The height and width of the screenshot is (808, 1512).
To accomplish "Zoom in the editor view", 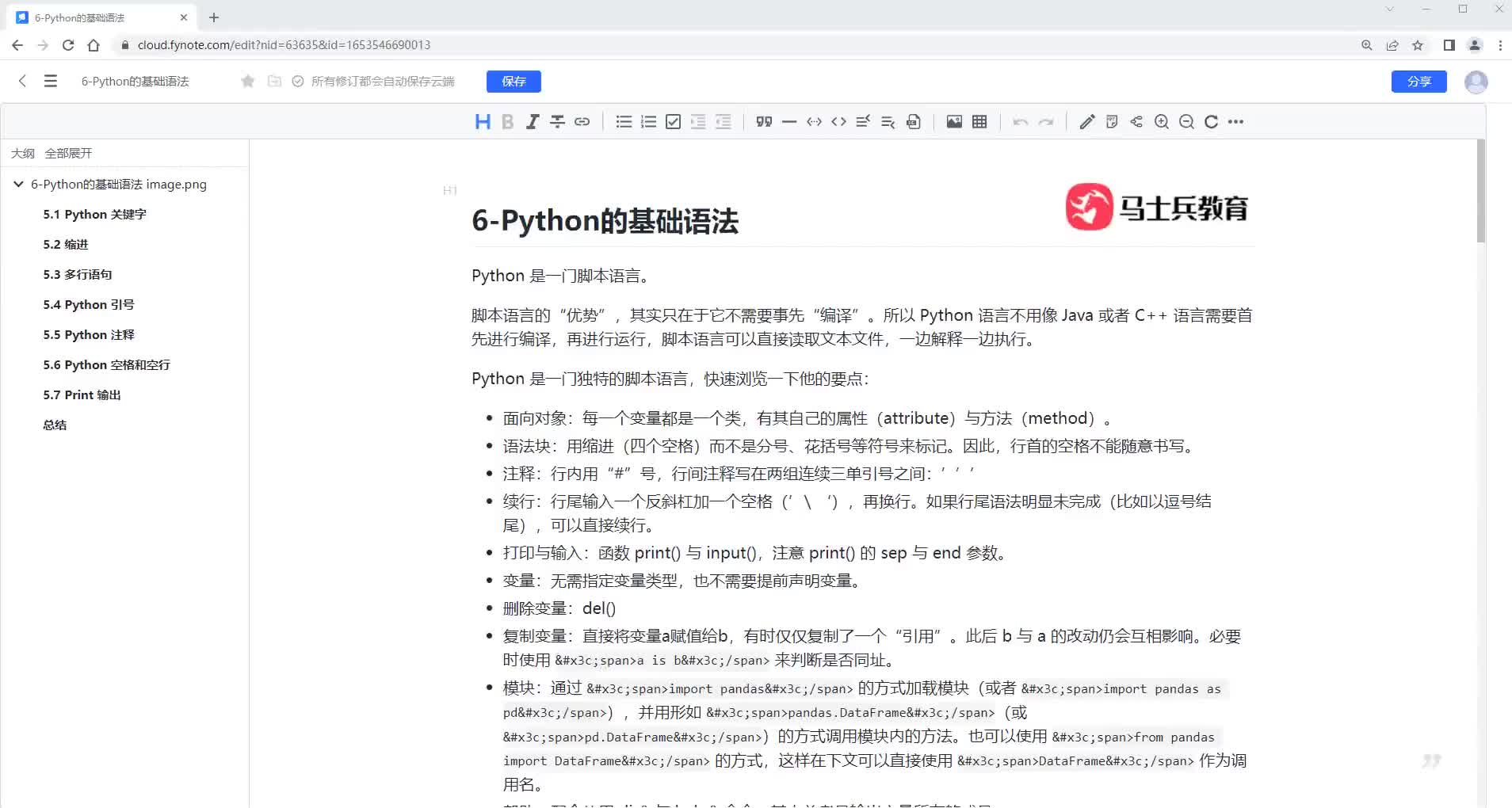I will (x=1162, y=122).
